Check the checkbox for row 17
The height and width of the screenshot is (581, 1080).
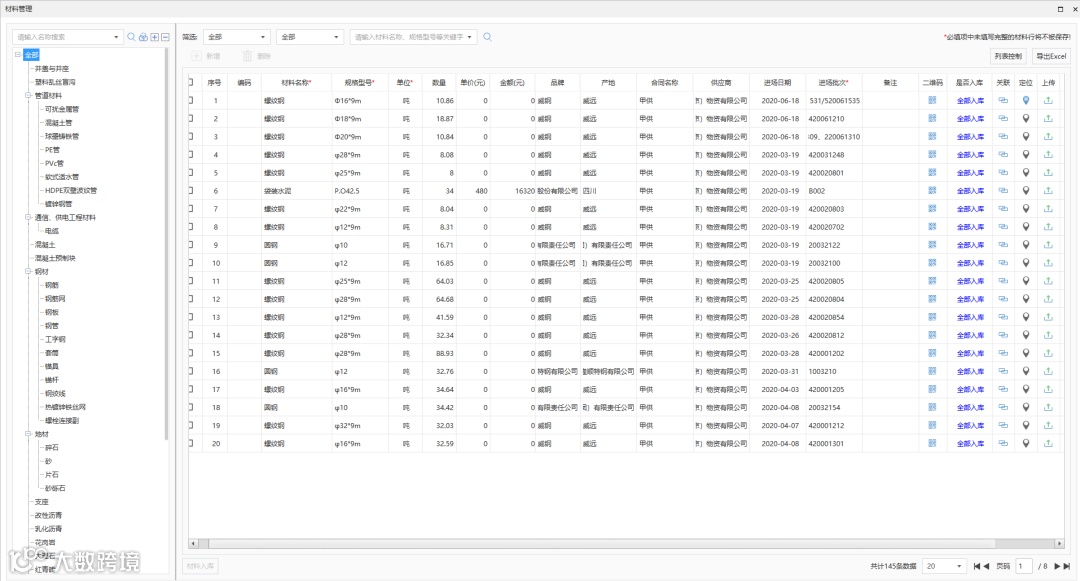click(x=191, y=390)
